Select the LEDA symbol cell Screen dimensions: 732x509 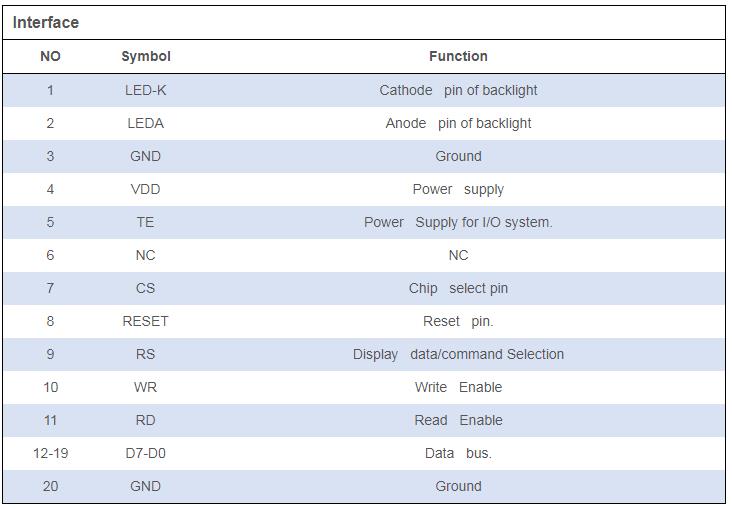146,123
